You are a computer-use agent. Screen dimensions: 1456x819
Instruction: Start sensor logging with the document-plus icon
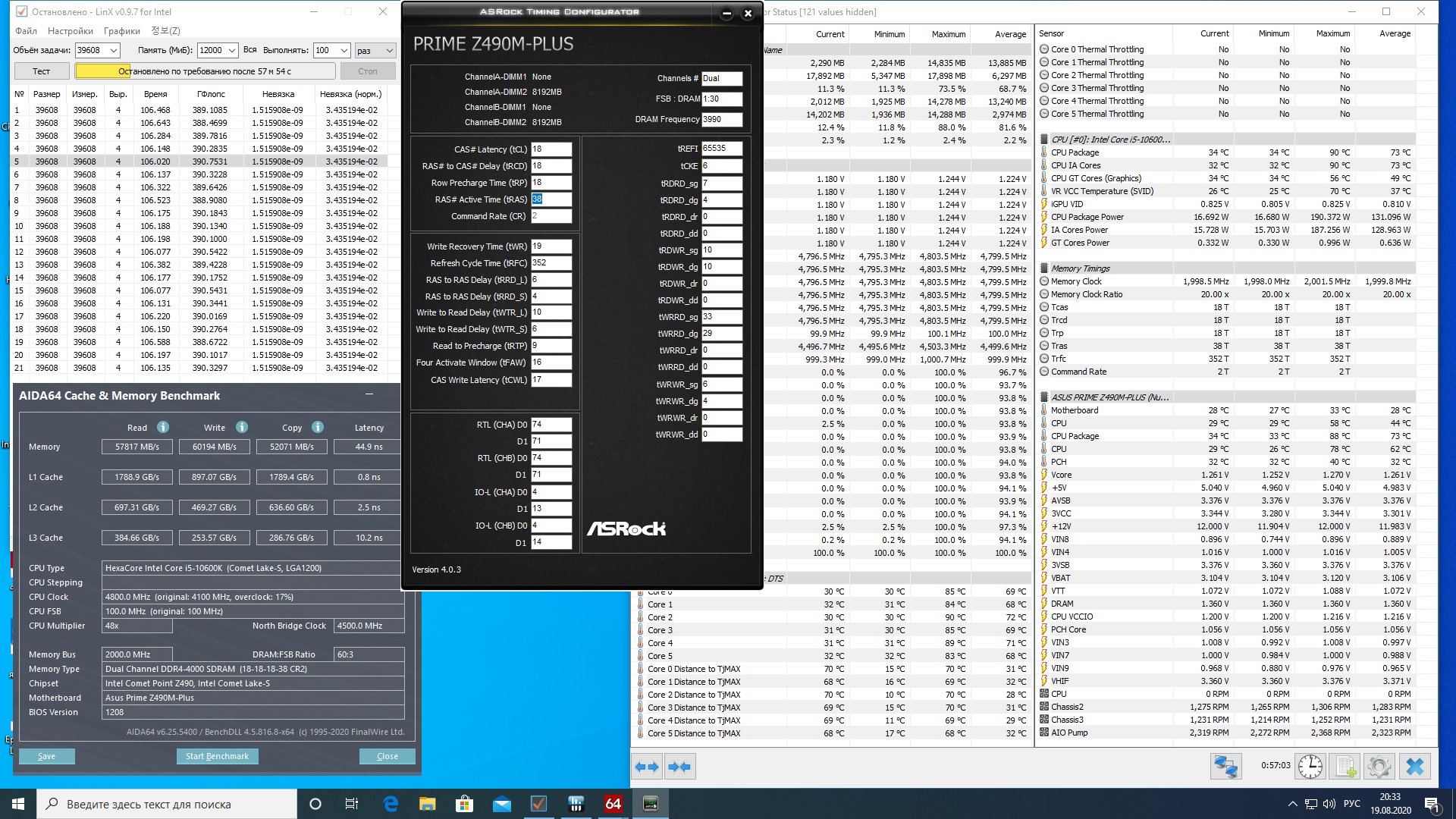pos(1345,767)
